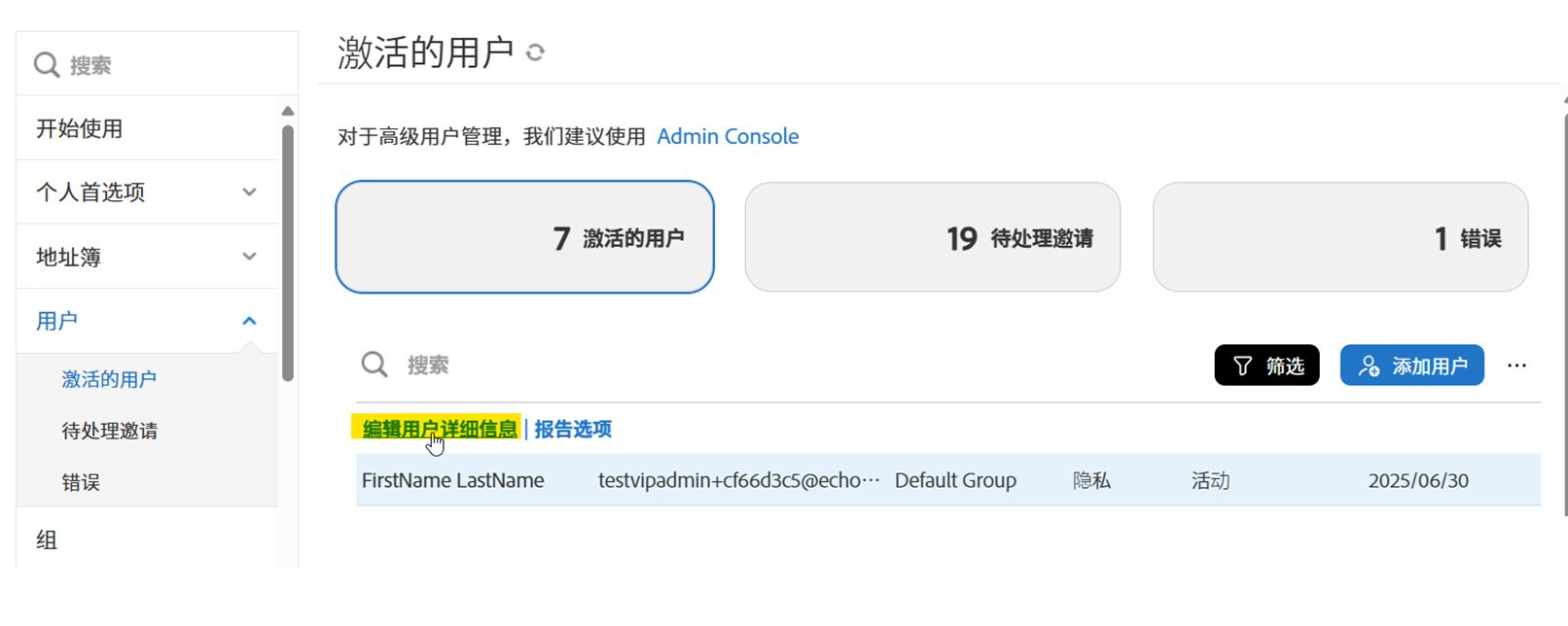The width and height of the screenshot is (1568, 626).
Task: Collapse the 用户 section chevron
Action: tap(249, 321)
